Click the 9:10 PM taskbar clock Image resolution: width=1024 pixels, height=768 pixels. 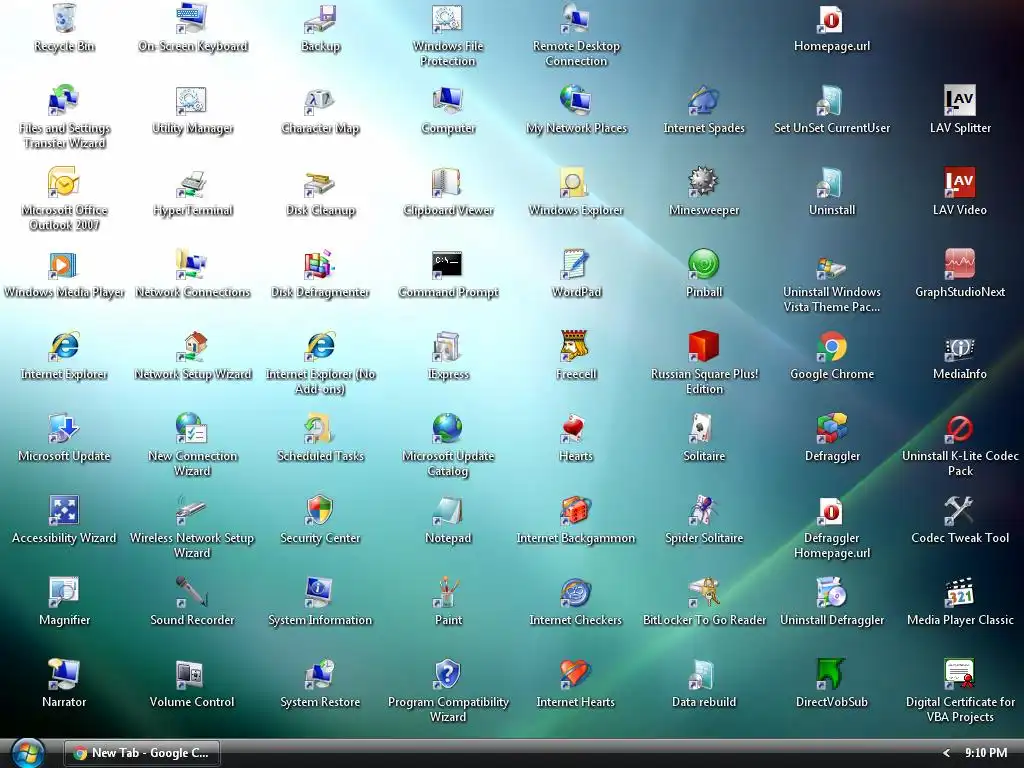pos(985,753)
